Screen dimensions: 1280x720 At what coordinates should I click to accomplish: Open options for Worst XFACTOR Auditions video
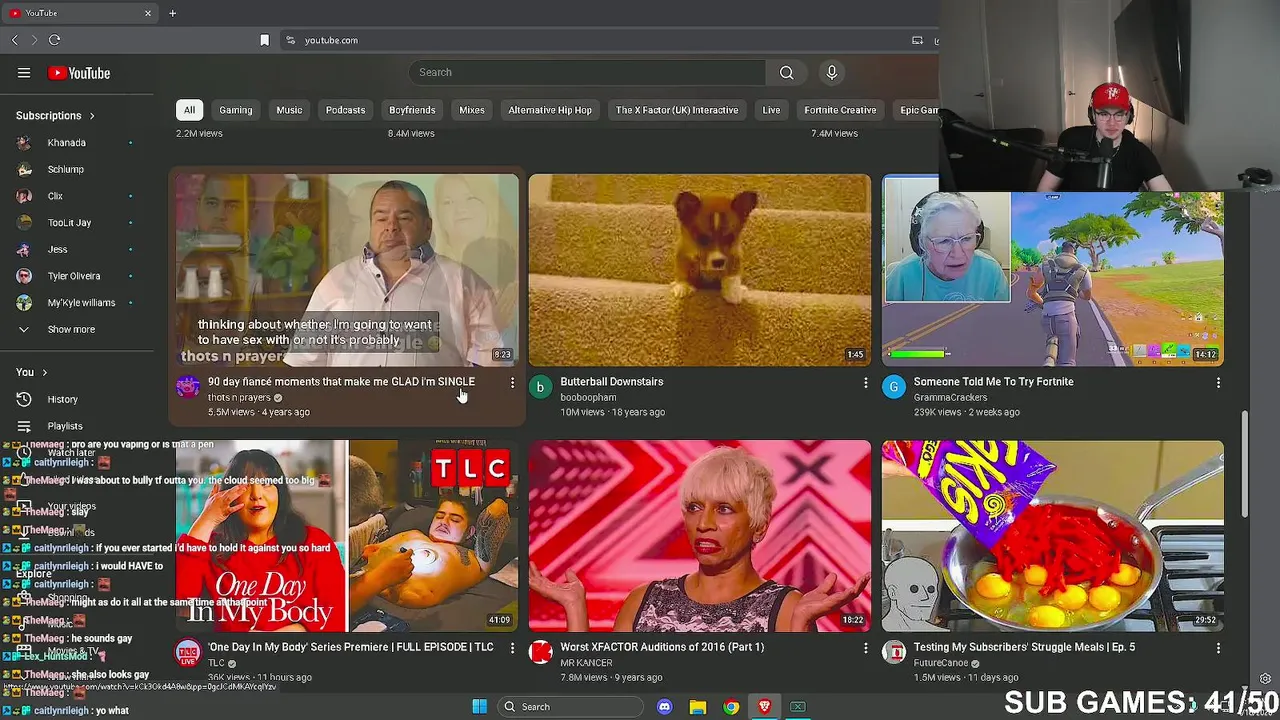click(x=865, y=649)
